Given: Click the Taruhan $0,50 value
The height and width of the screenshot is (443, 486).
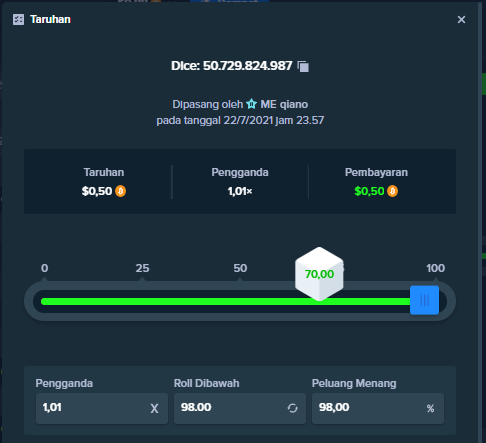Looking at the screenshot, I should click(x=97, y=191).
